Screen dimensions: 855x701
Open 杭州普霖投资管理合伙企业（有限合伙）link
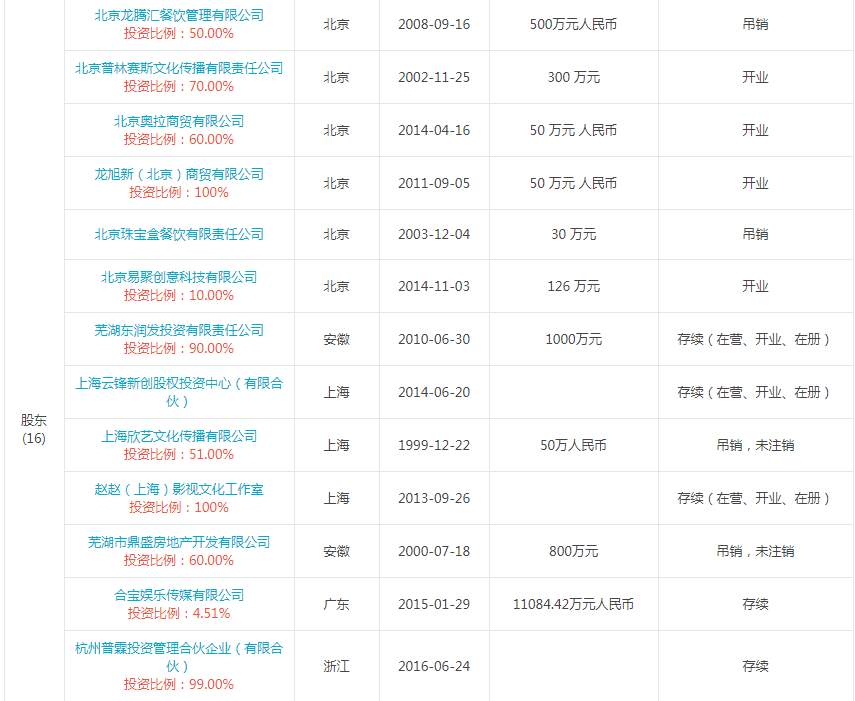(x=179, y=657)
